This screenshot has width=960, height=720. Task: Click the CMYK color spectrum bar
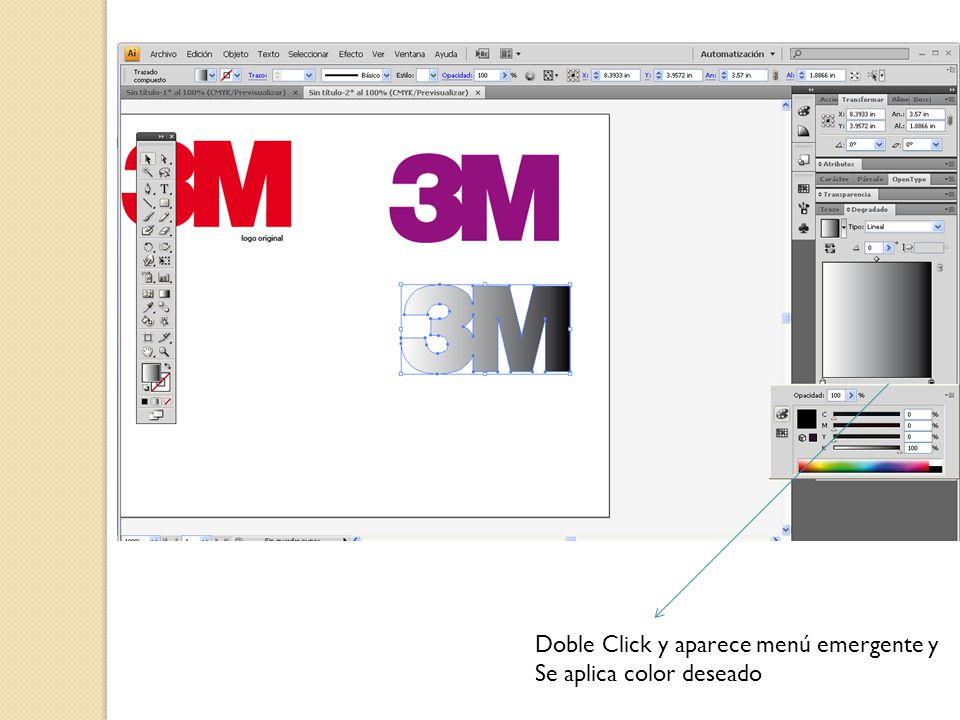point(870,467)
